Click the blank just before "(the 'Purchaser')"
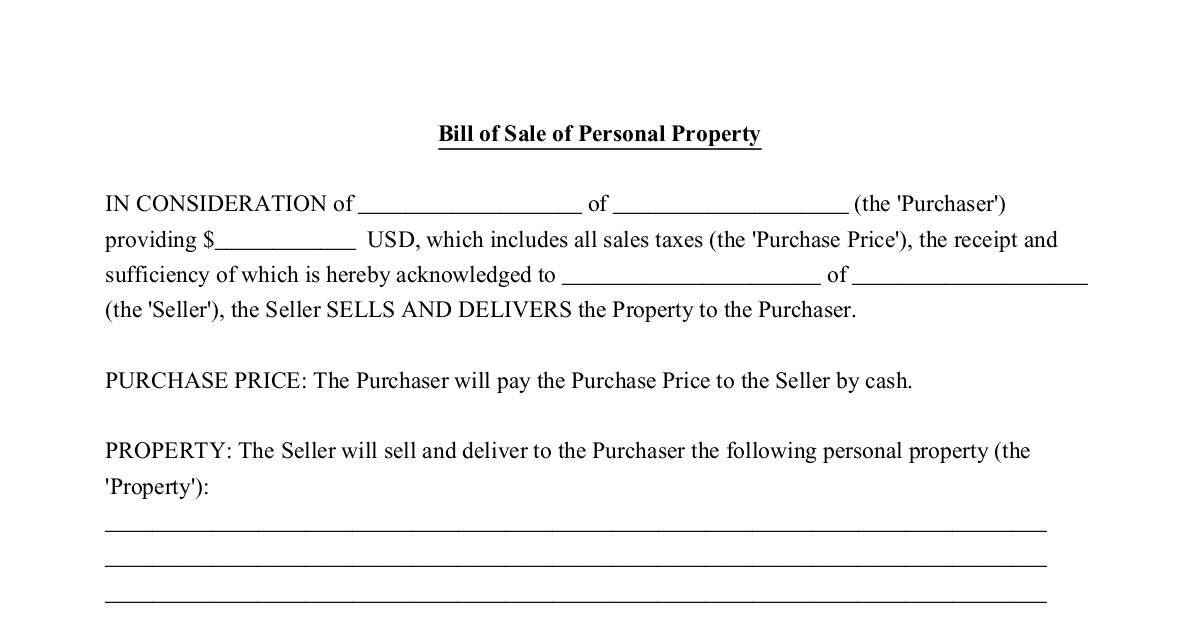The image size is (1200, 630). [x=730, y=206]
